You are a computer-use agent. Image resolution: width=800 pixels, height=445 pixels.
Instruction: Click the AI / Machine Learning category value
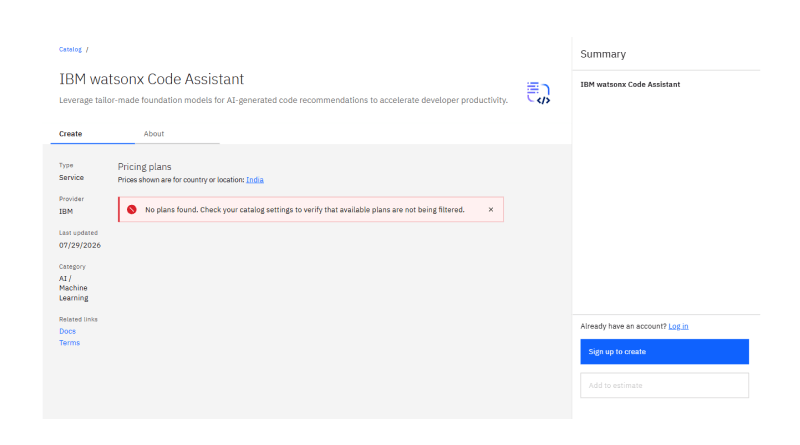click(73, 288)
